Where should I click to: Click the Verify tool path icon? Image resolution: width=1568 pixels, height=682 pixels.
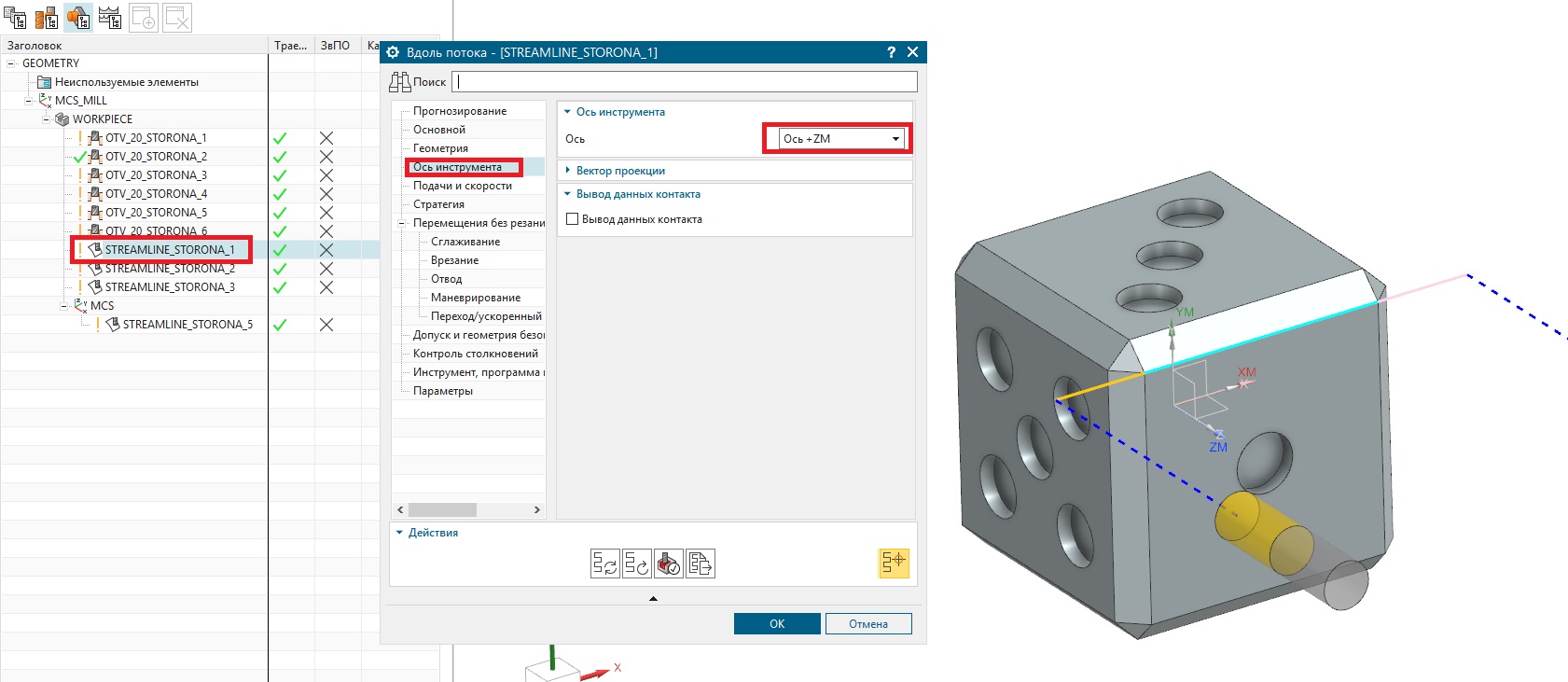[x=669, y=564]
